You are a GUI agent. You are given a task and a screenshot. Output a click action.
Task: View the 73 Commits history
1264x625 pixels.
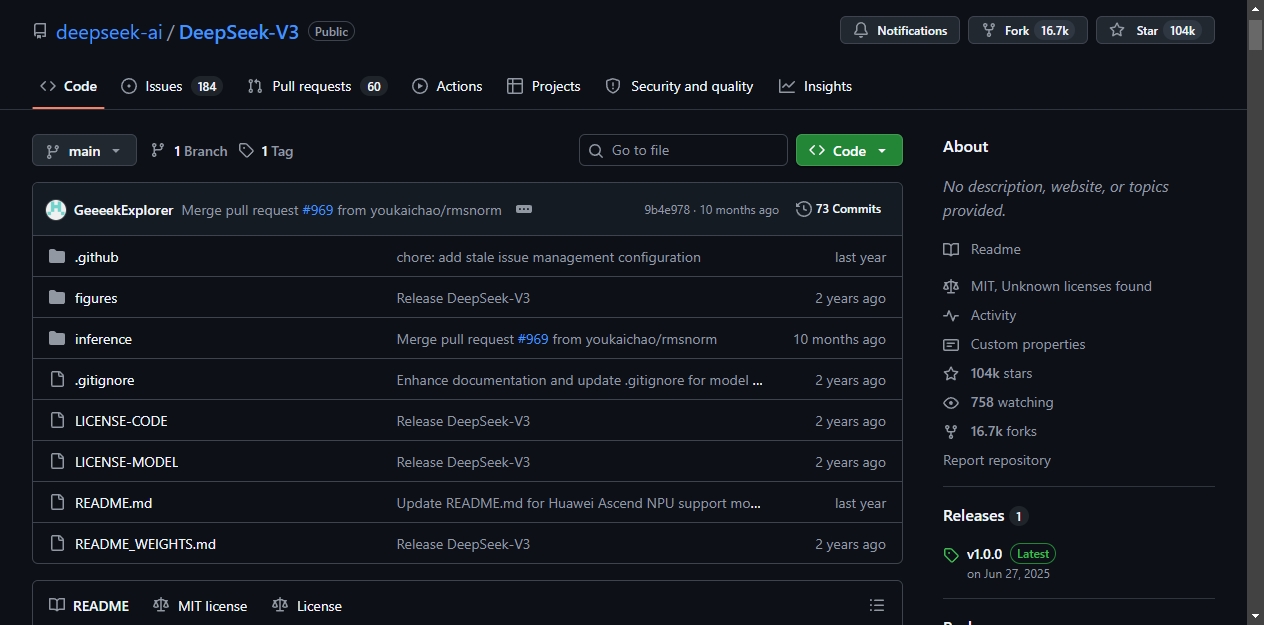tap(838, 209)
